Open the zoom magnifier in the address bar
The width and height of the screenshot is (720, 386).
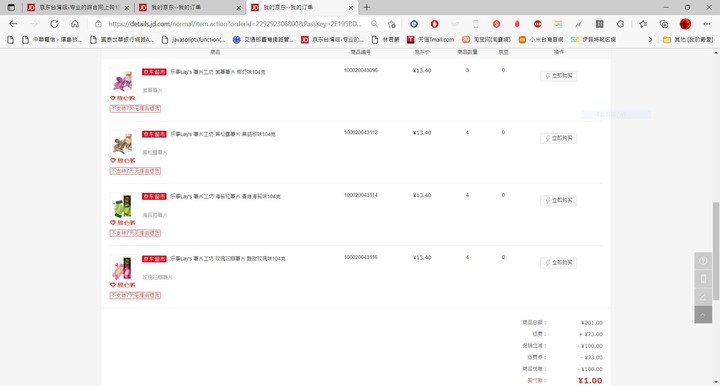tap(375, 24)
